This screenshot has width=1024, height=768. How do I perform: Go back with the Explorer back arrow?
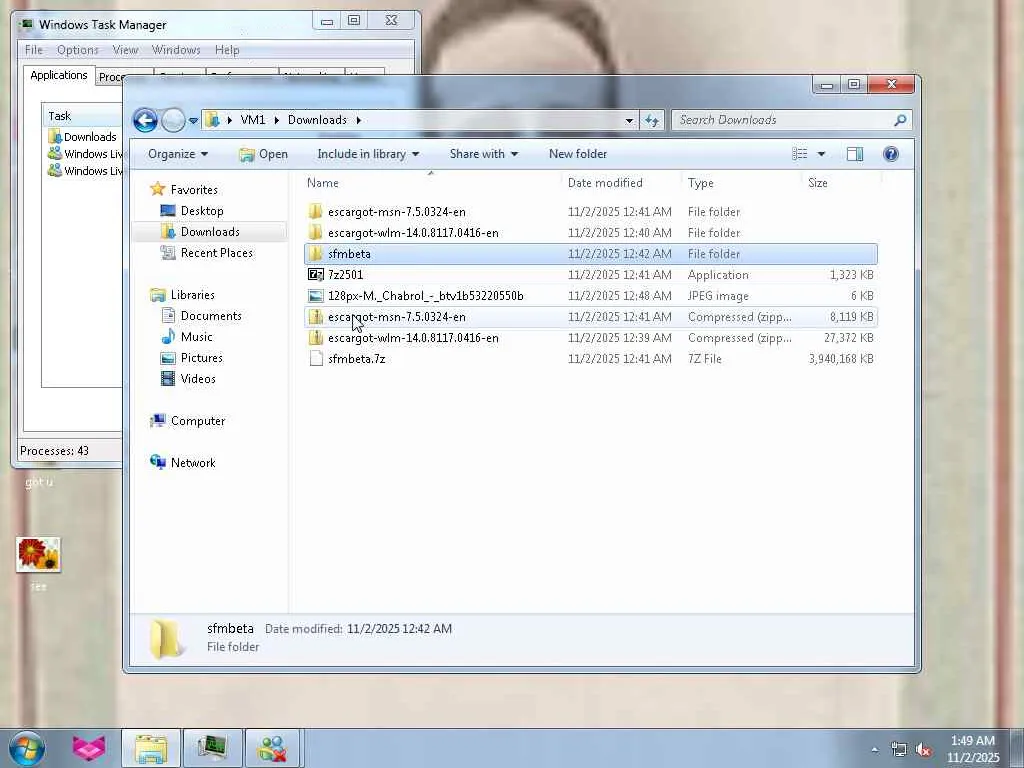point(145,120)
